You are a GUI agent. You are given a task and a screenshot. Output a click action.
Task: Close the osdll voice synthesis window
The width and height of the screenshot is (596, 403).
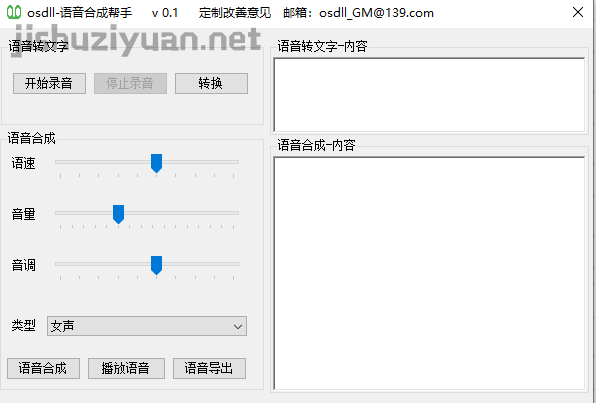(x=578, y=12)
